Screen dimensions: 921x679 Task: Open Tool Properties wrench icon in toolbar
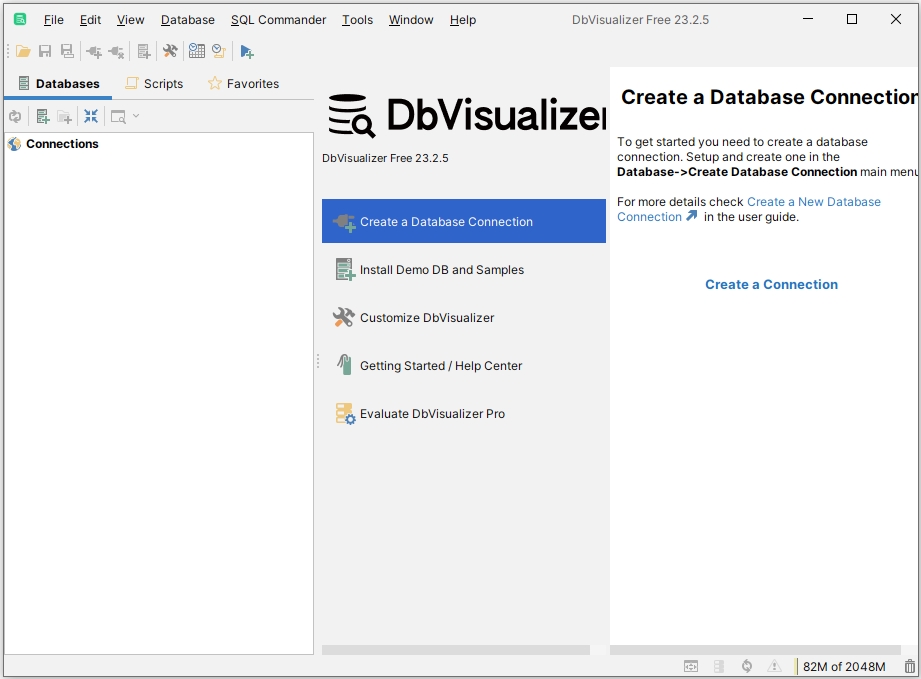pyautogui.click(x=170, y=52)
